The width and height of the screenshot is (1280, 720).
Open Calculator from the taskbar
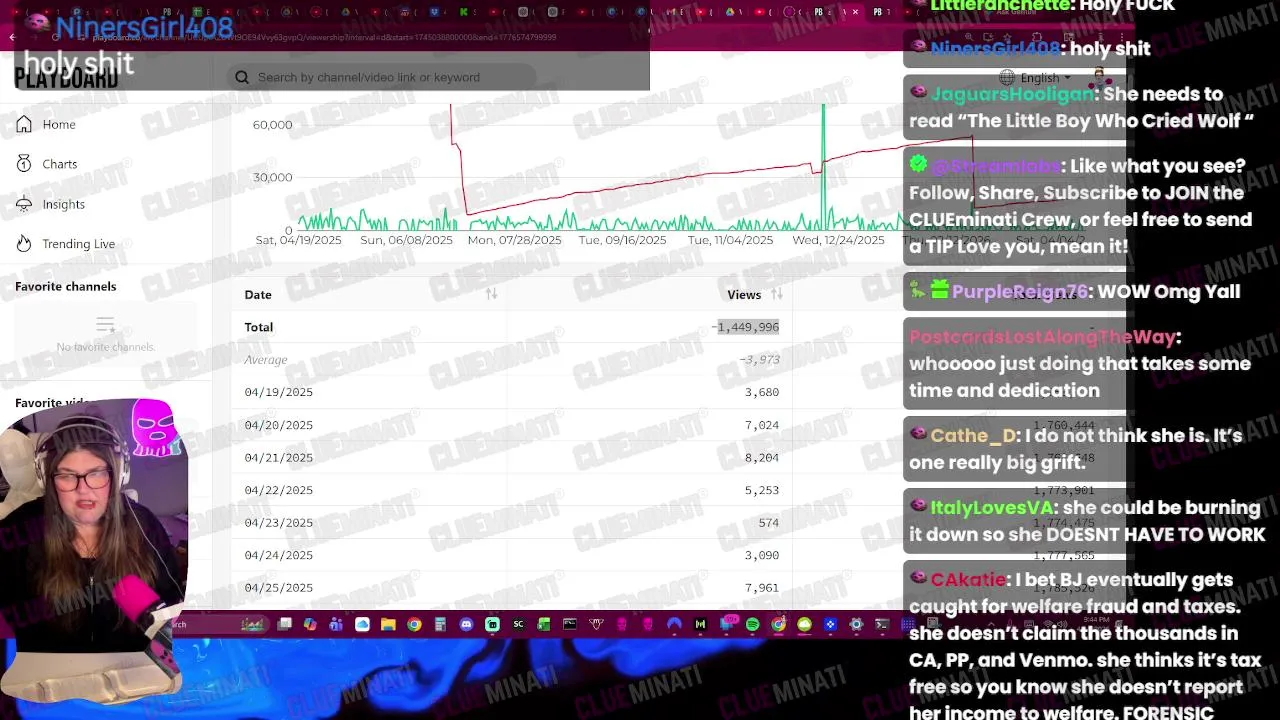[440, 625]
